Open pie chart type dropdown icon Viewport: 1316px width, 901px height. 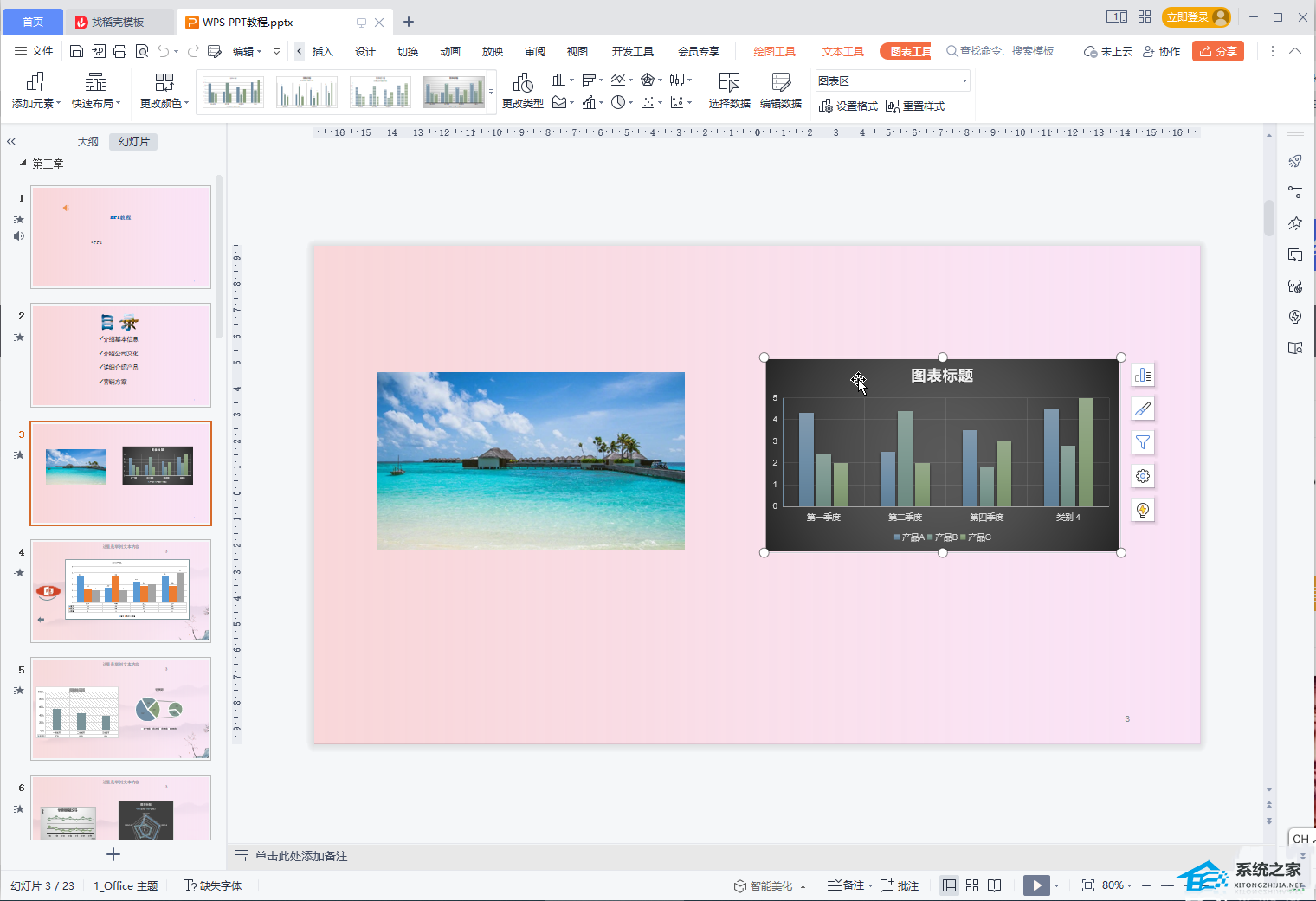622,102
